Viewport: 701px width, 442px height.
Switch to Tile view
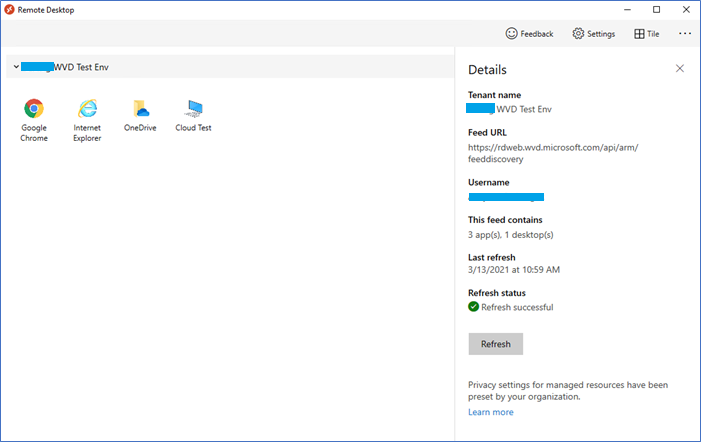(x=647, y=34)
